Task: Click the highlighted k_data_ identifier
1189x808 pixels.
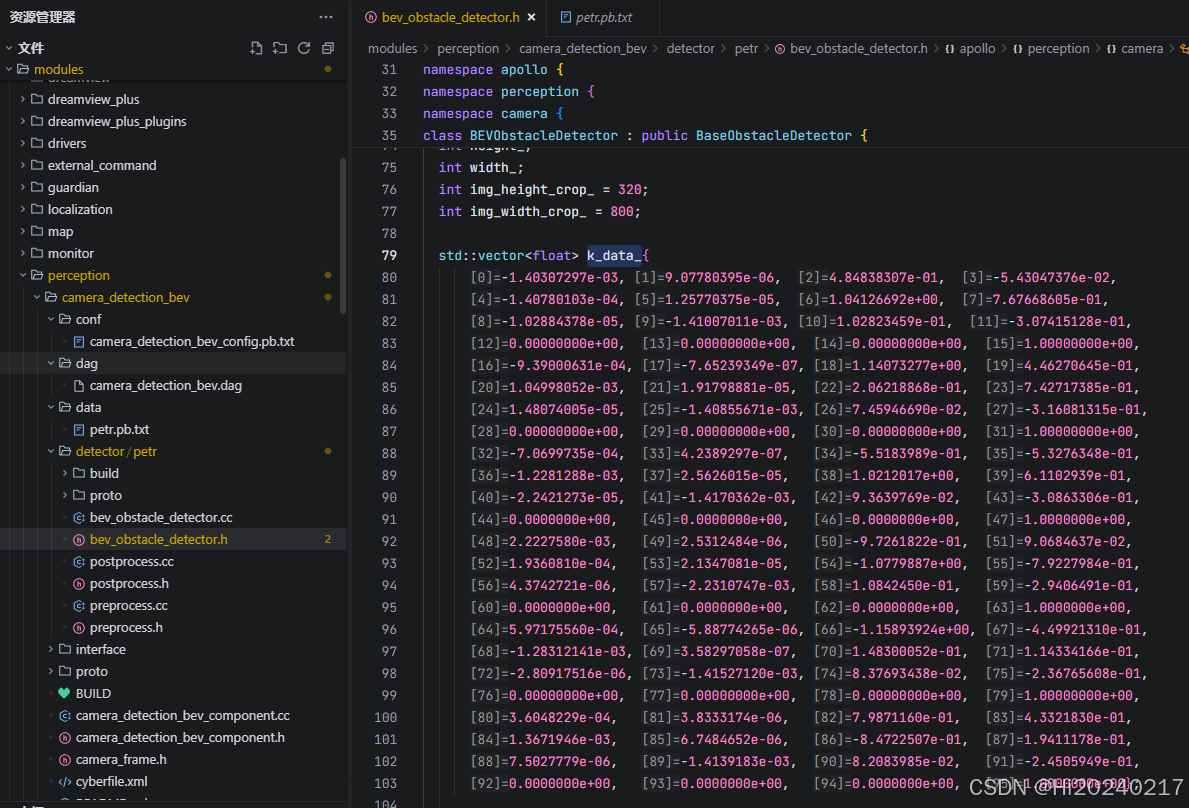Action: (613, 255)
